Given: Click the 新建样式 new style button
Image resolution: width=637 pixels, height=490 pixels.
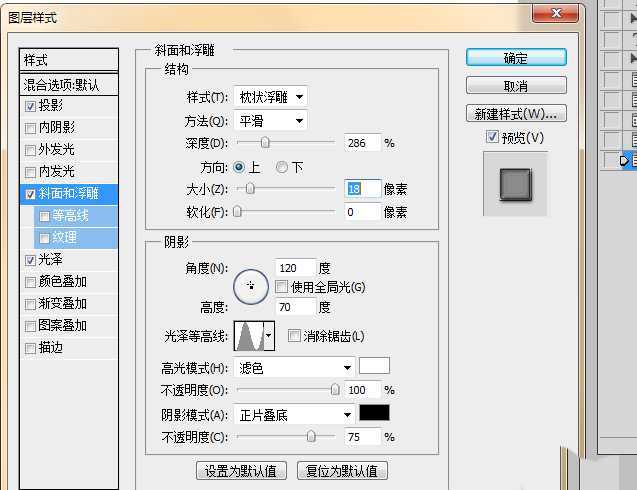Looking at the screenshot, I should [x=516, y=113].
